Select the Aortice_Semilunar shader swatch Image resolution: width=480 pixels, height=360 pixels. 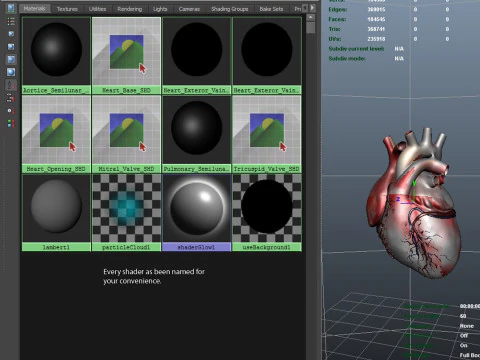(x=56, y=55)
